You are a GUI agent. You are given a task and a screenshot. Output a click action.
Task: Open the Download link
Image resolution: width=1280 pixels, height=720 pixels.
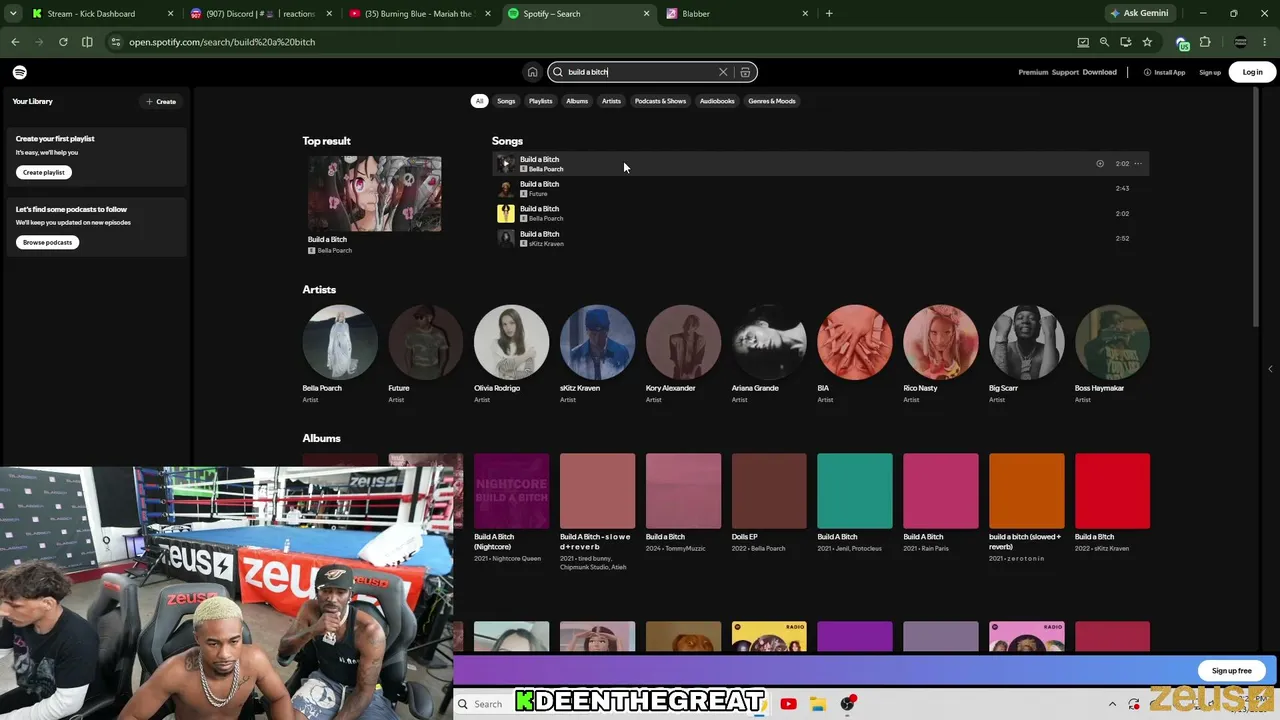tap(1099, 72)
